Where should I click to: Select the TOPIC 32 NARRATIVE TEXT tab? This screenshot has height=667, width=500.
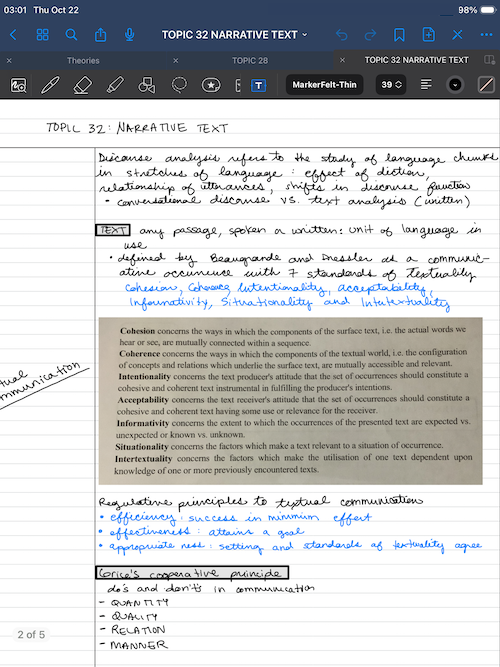pyautogui.click(x=416, y=60)
